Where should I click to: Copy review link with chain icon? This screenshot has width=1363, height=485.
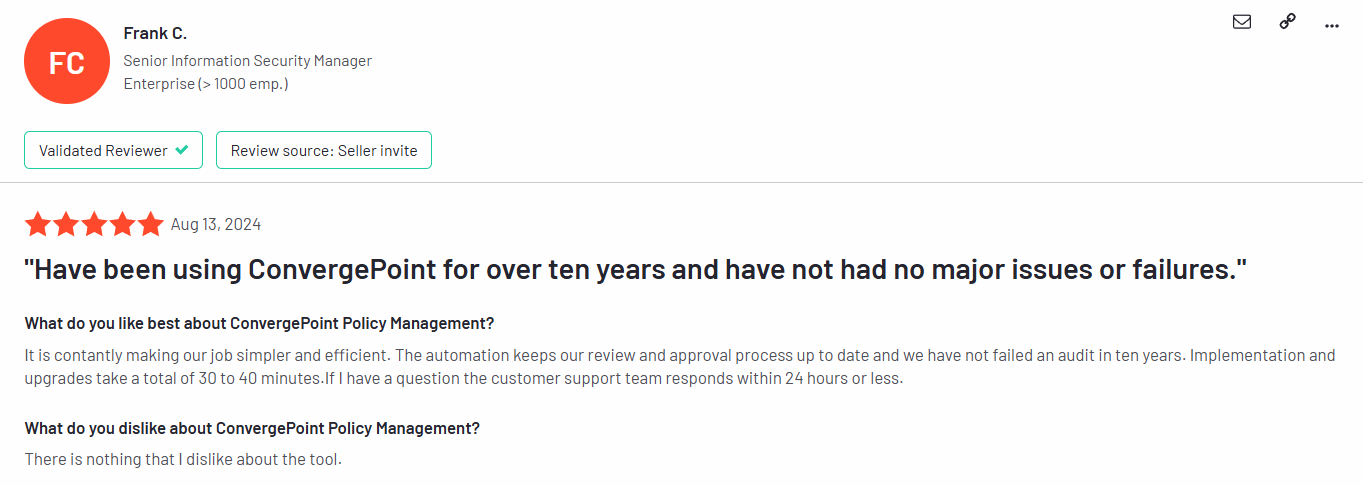1288,22
